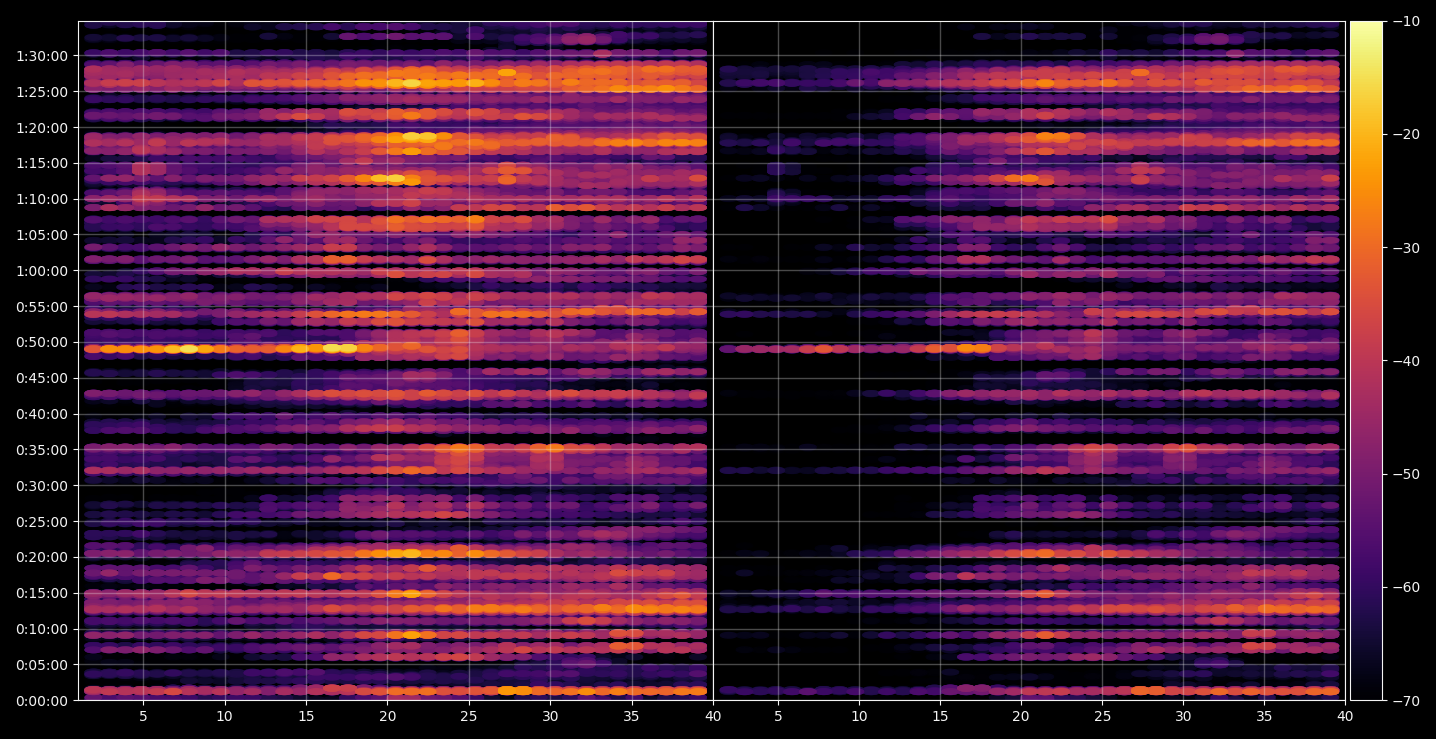Screen dimensions: 1436x739
Task: Click x-axis label 25 under the left heatmap
Action: (469, 716)
